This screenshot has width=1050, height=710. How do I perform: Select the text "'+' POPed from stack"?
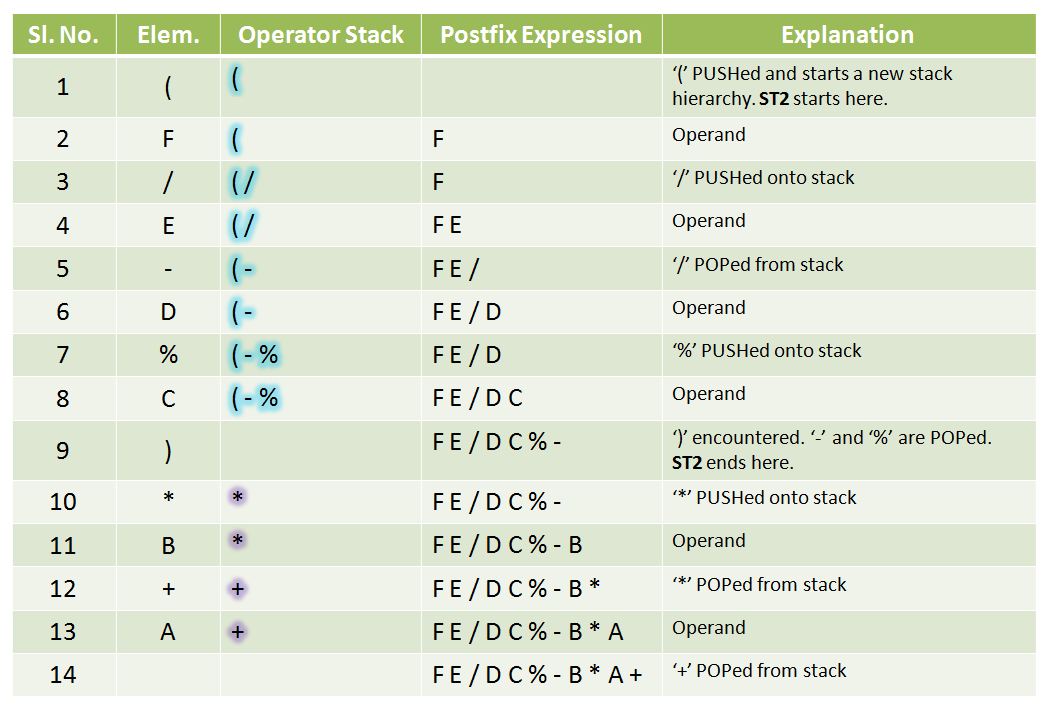point(759,670)
